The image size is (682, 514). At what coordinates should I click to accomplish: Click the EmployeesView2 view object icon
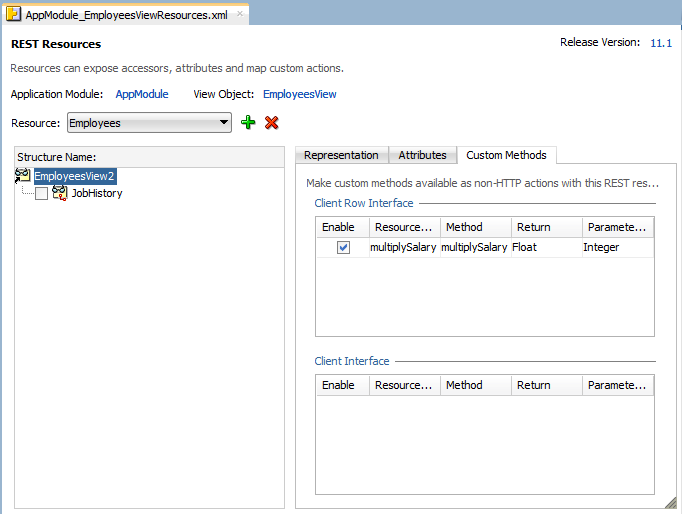tap(23, 176)
